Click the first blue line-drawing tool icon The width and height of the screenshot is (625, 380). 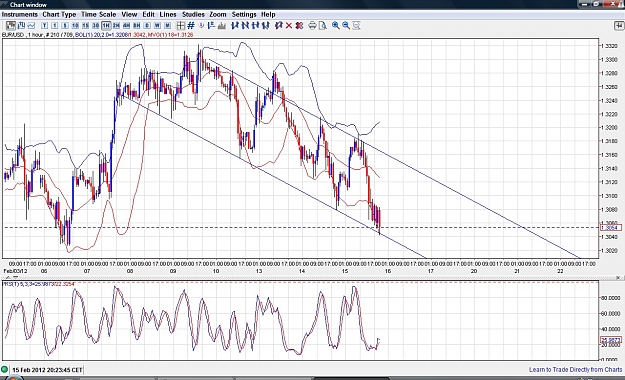pos(234,26)
